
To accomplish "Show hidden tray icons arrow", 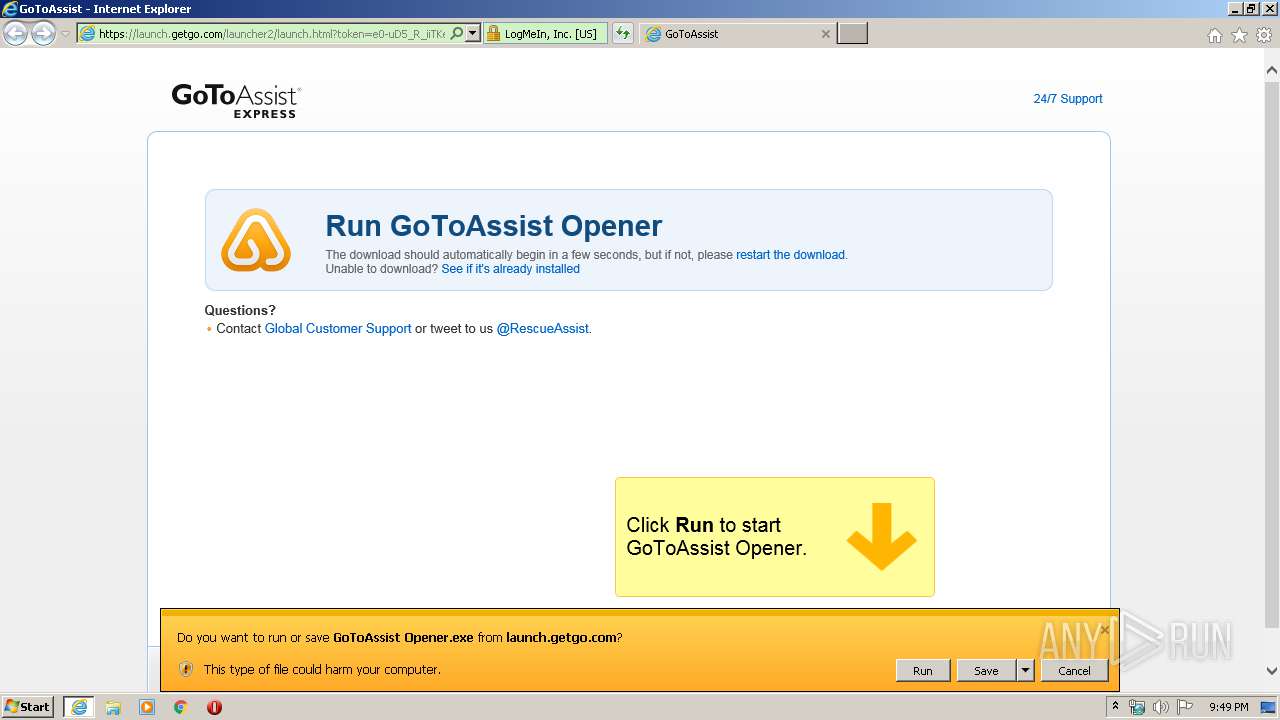I will tap(1115, 707).
